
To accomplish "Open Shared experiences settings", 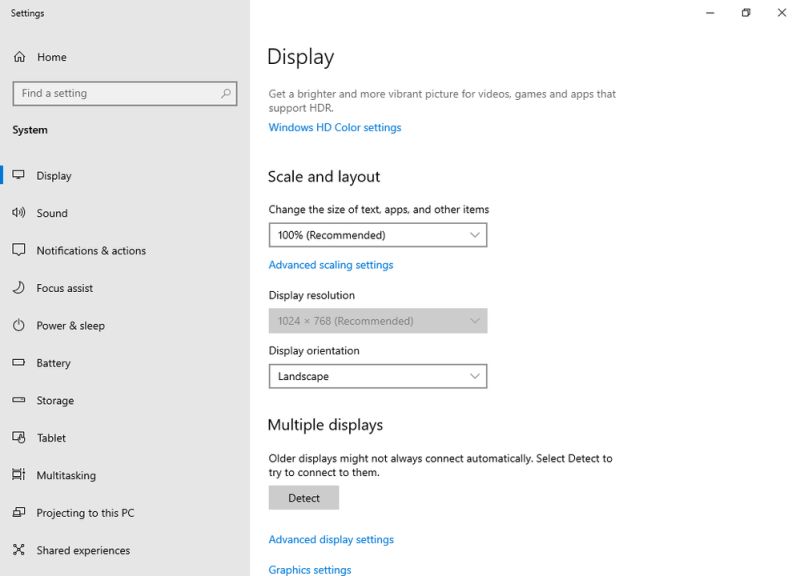I will (x=84, y=550).
